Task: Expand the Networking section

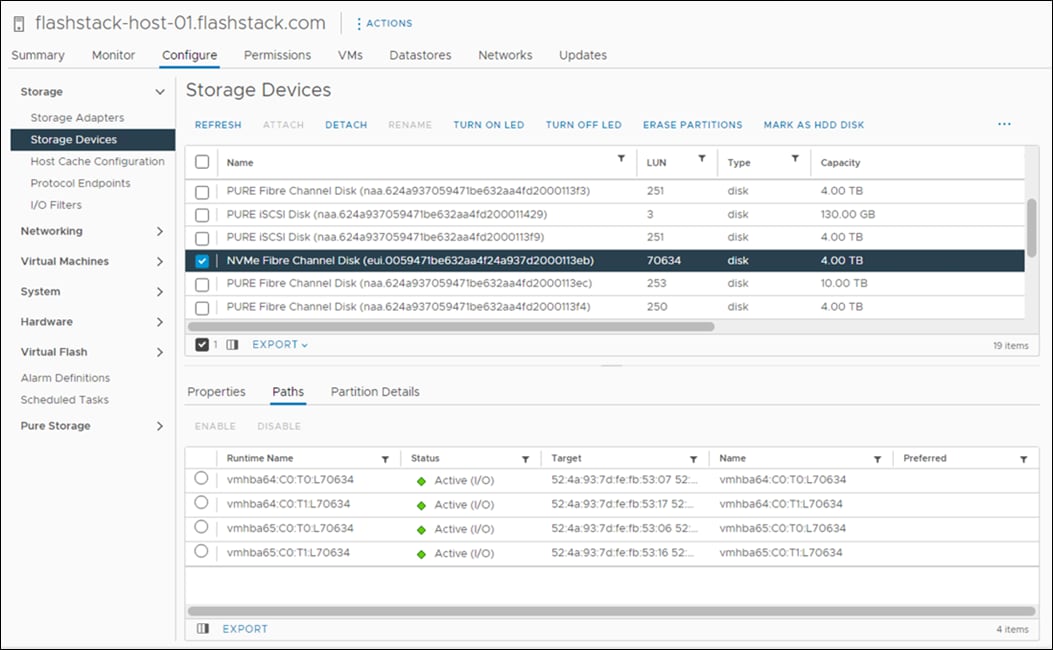Action: [x=51, y=231]
